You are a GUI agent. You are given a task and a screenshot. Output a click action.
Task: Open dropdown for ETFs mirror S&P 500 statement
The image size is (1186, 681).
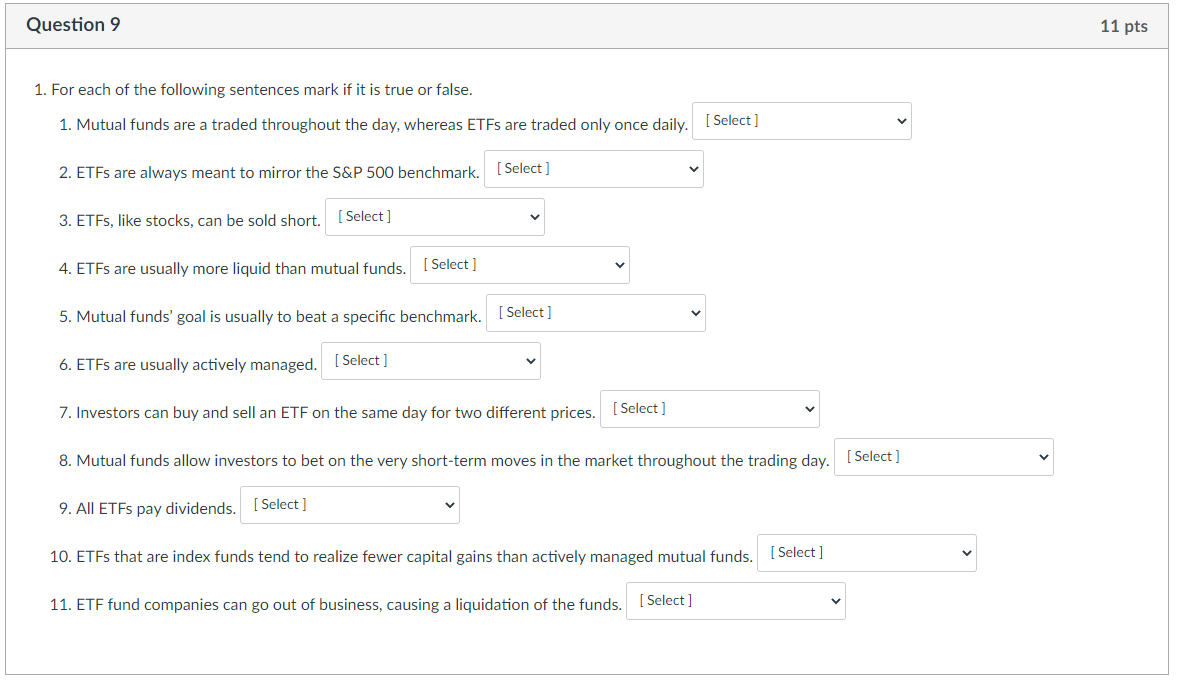594,169
